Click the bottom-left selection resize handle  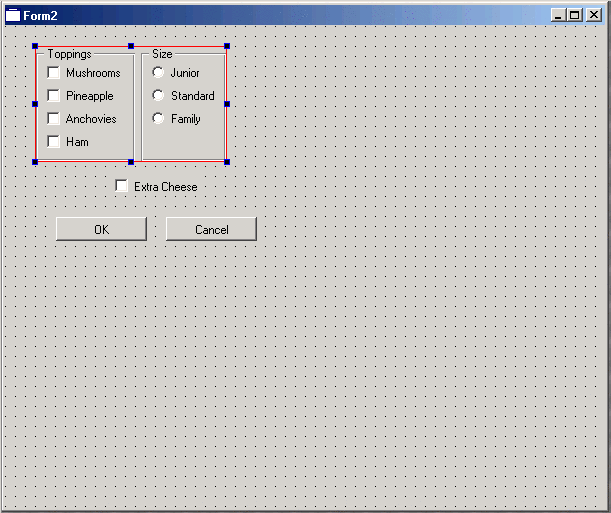(35, 161)
